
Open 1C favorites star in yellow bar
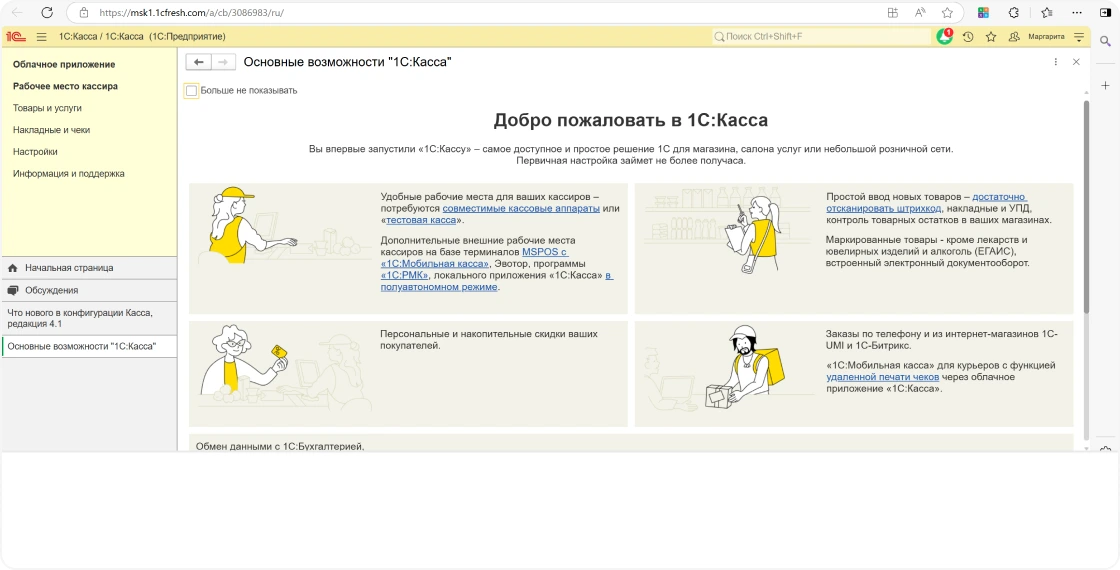(x=991, y=36)
